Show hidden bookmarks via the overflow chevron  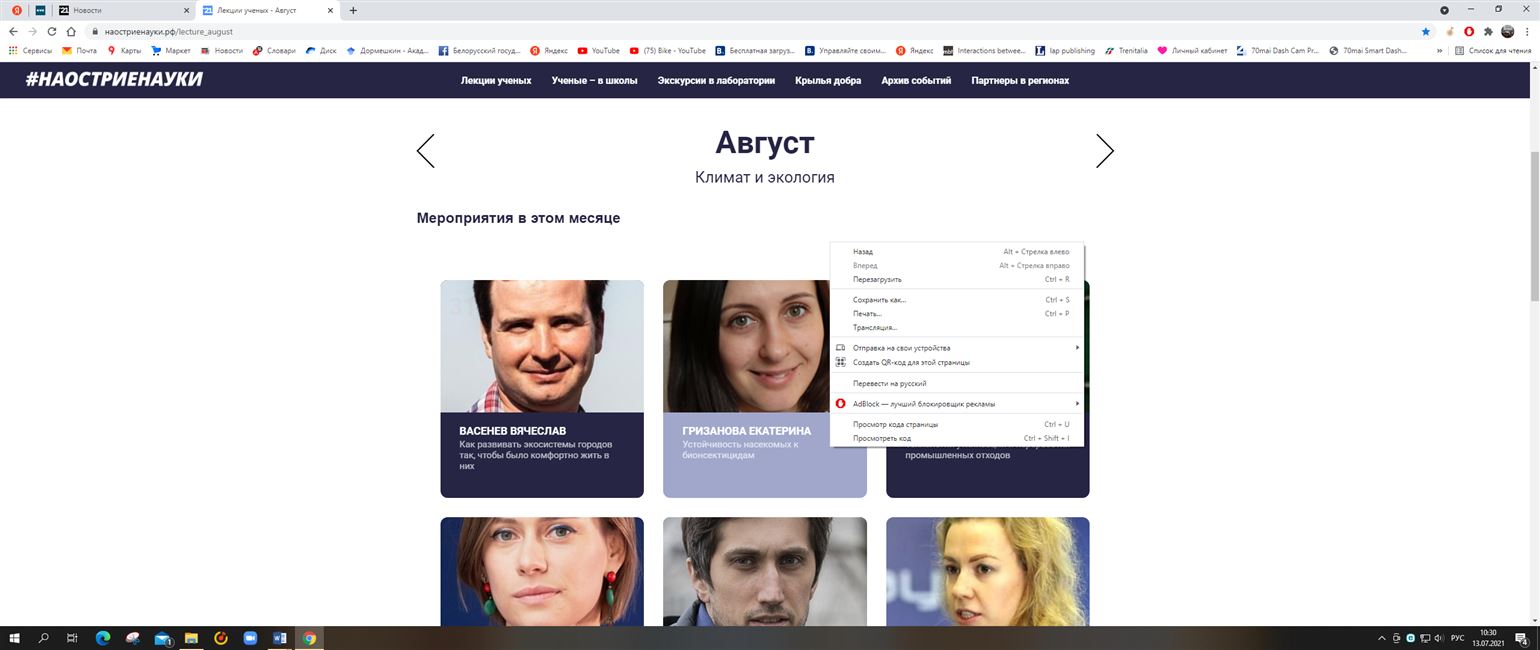(x=1440, y=50)
